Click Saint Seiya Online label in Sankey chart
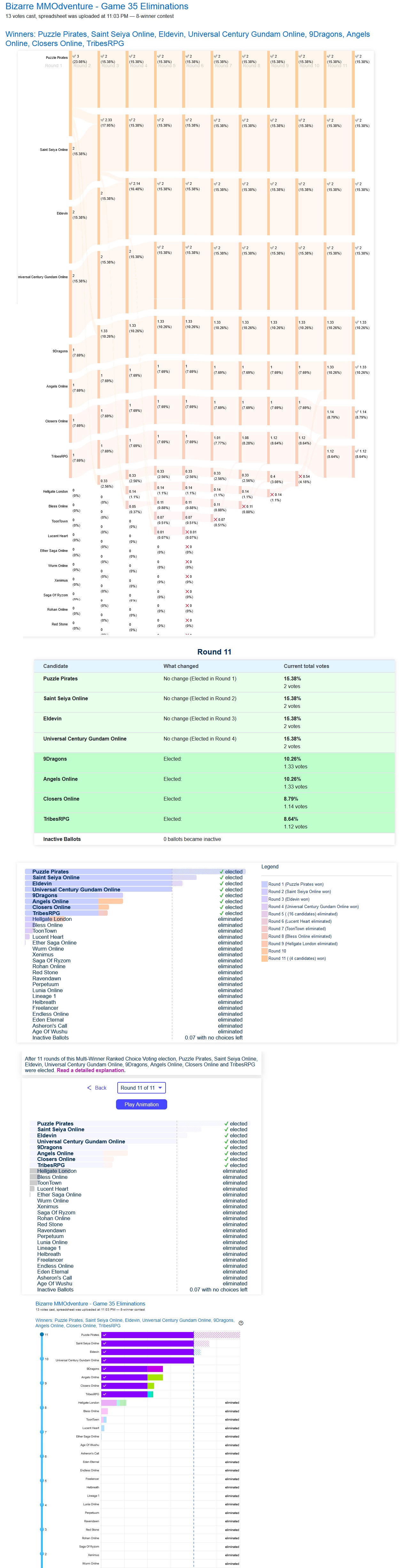The width and height of the screenshot is (404, 1568). tap(54, 150)
